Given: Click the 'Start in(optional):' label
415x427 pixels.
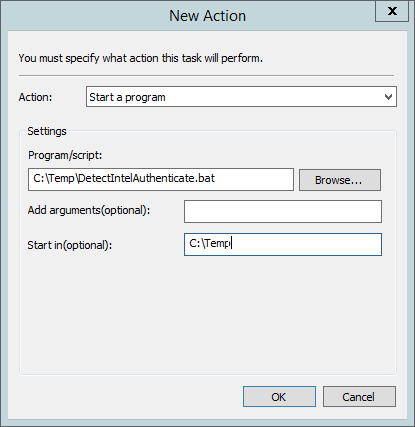Looking at the screenshot, I should point(70,245).
